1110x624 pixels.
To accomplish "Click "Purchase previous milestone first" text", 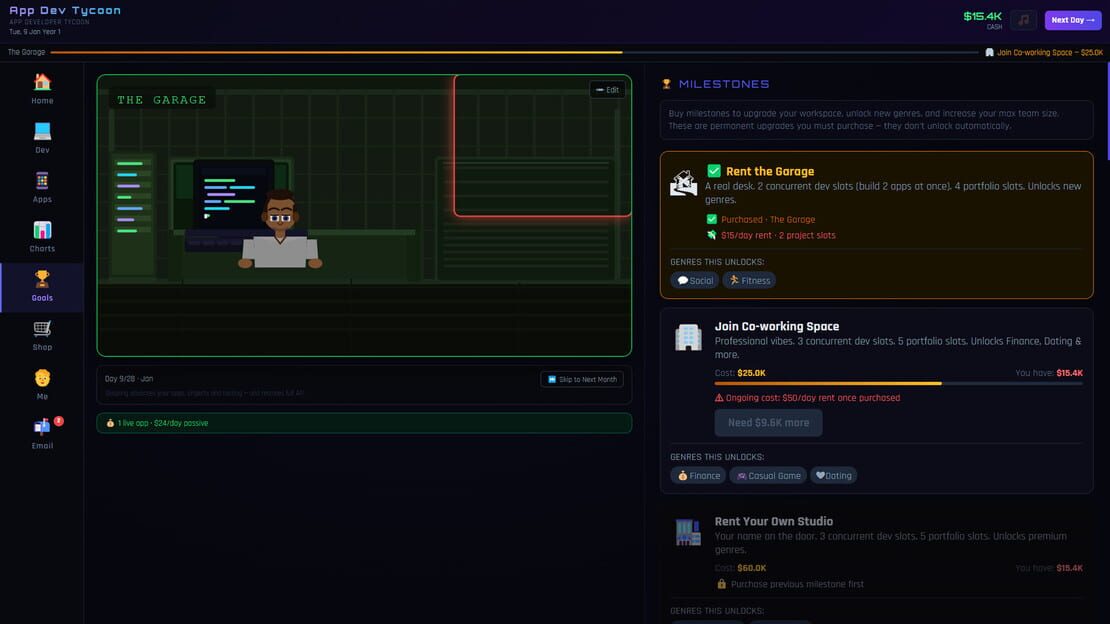I will [797, 584].
